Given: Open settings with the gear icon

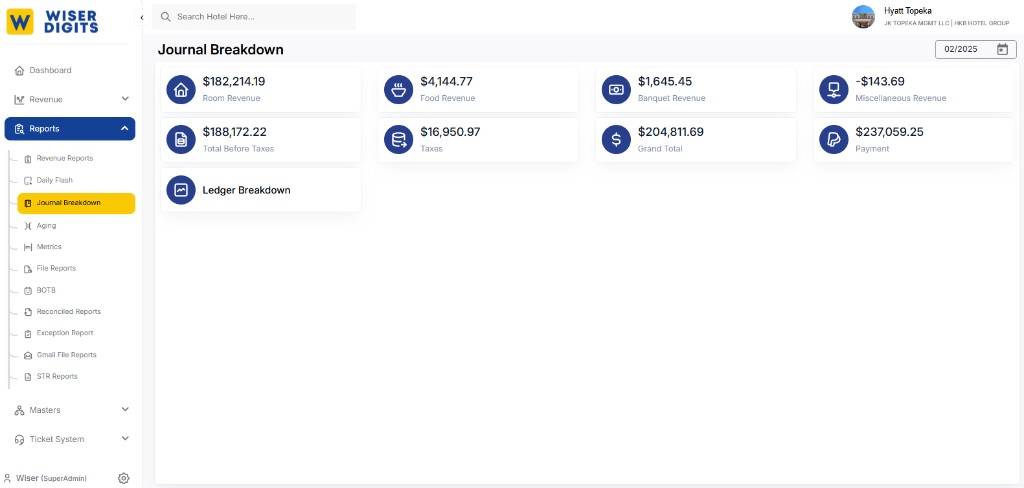Looking at the screenshot, I should point(123,478).
